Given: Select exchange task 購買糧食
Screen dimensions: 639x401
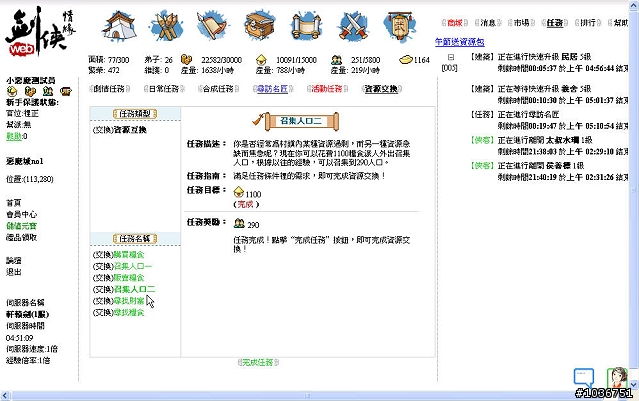Looking at the screenshot, I should click(x=119, y=255).
